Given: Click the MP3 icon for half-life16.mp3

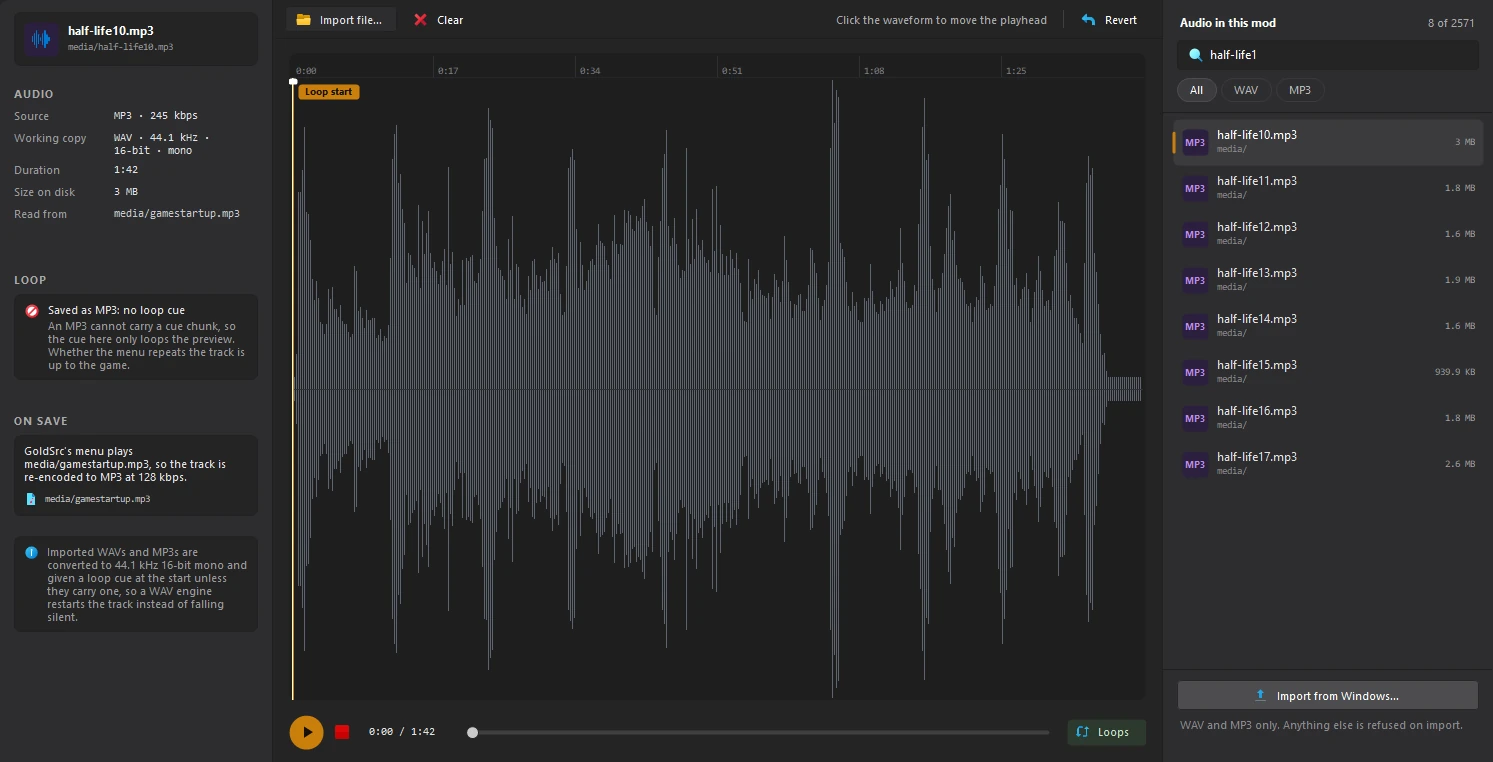Looking at the screenshot, I should point(1195,418).
